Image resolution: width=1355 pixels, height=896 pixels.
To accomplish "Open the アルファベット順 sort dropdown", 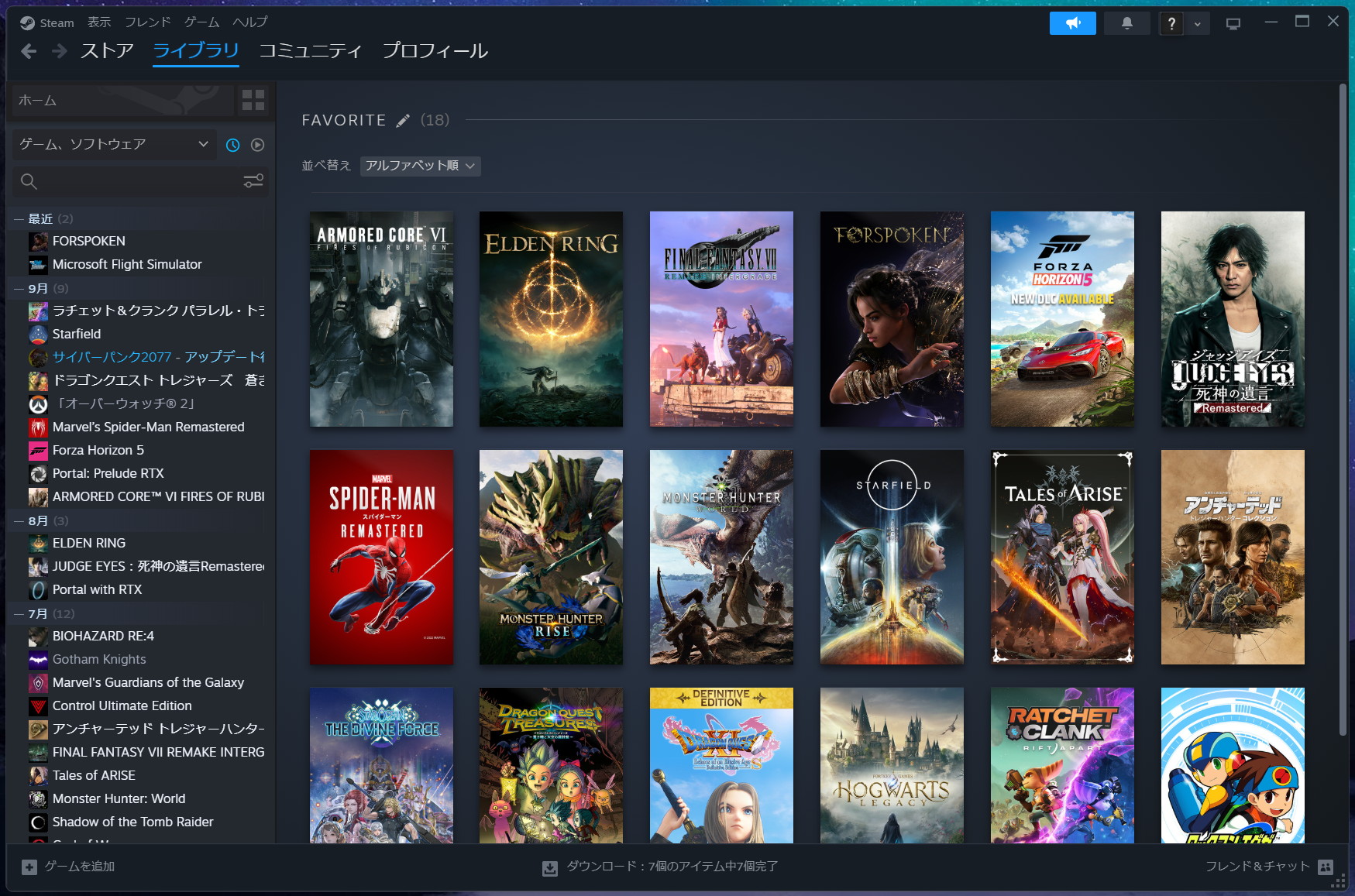I will pos(420,166).
